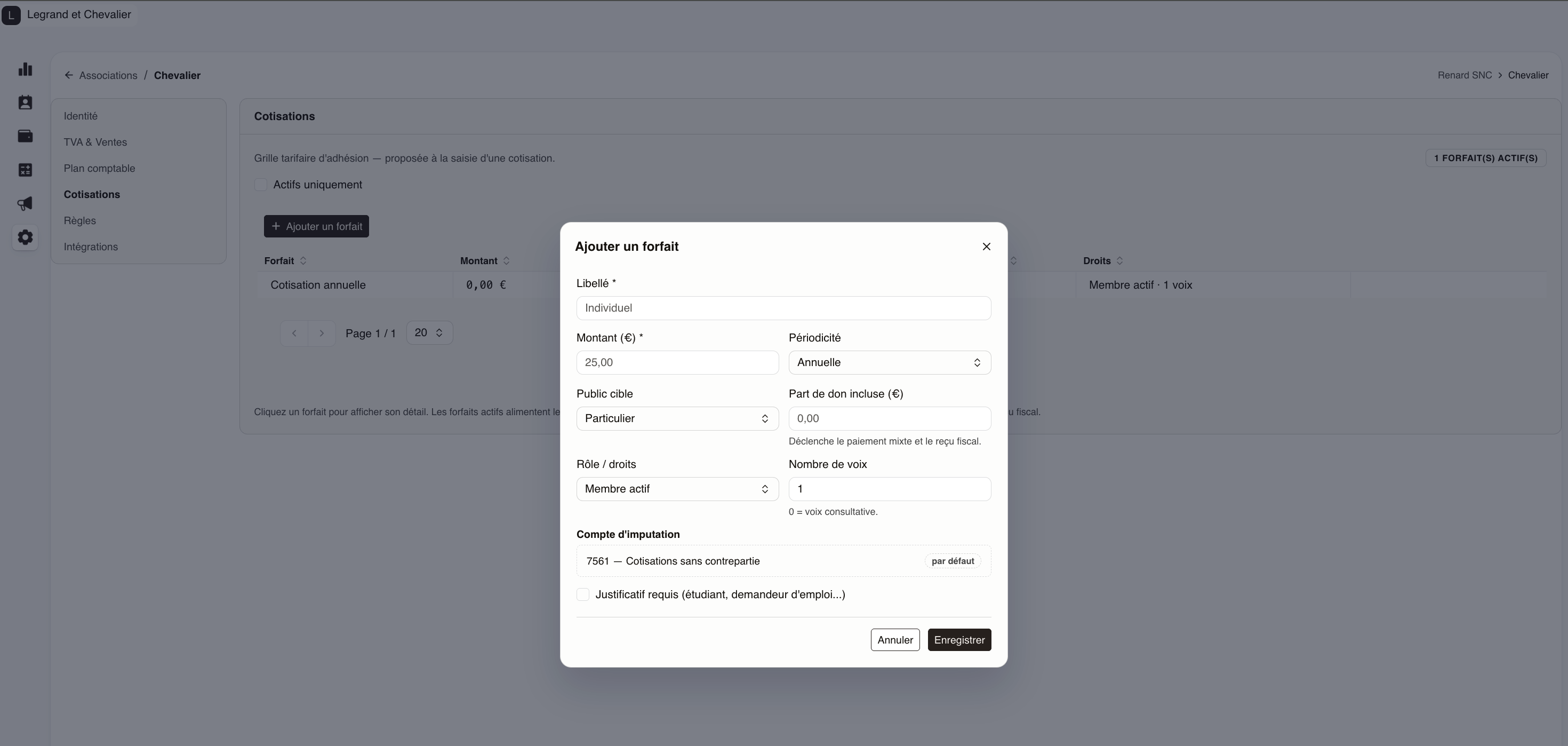Click the Libellé input field
Image resolution: width=1568 pixels, height=746 pixels.
click(x=783, y=308)
